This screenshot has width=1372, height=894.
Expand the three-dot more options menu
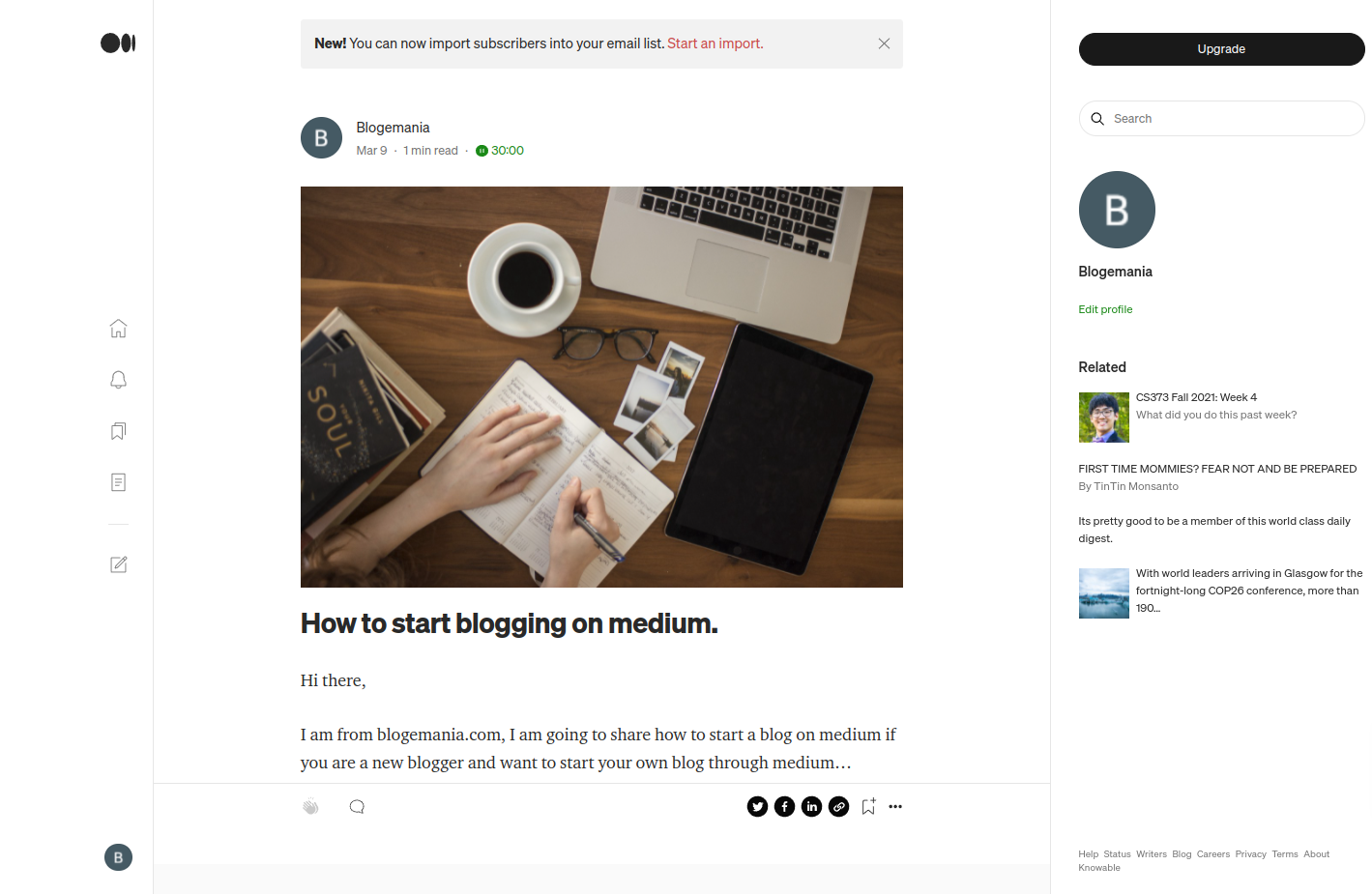[895, 806]
